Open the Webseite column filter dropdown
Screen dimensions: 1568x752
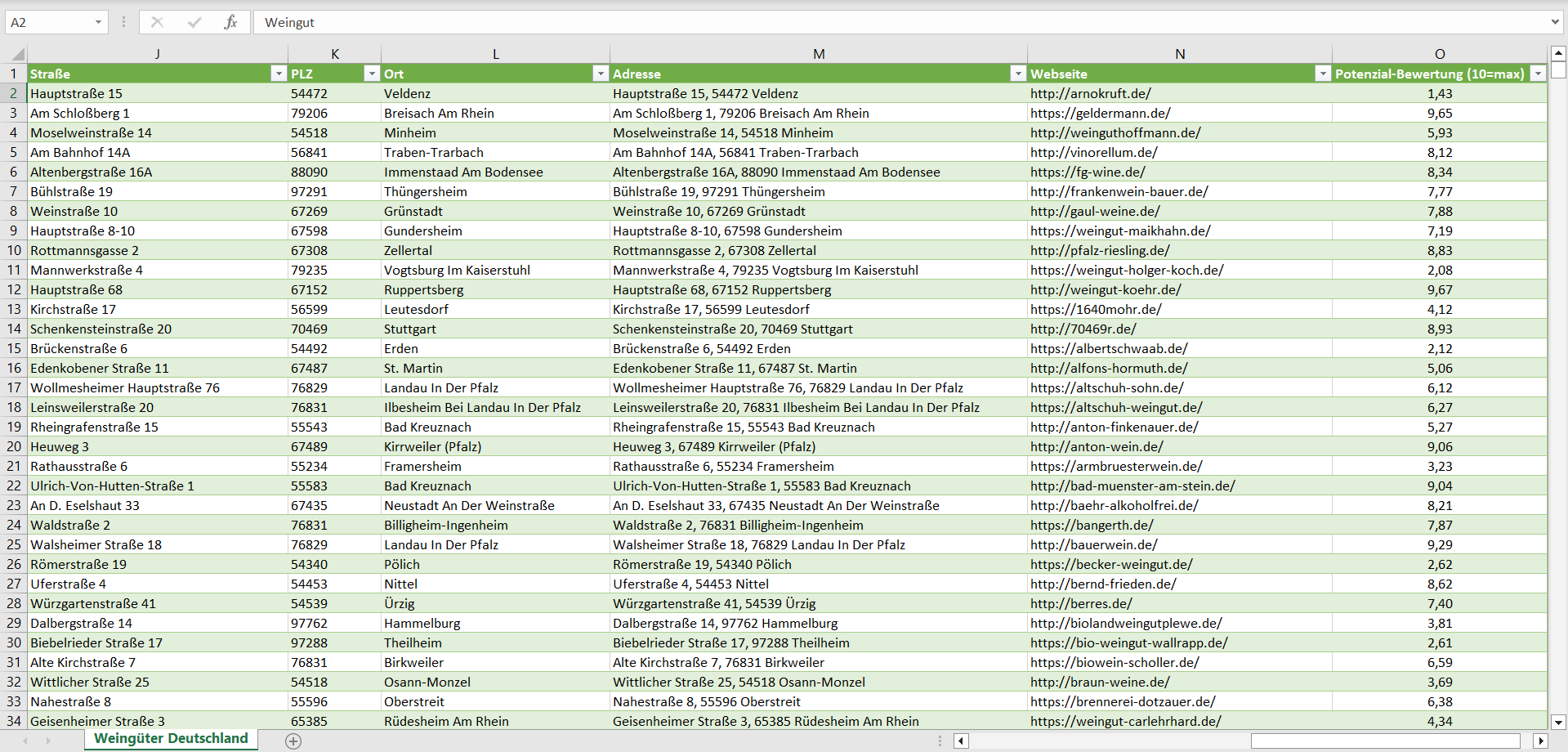[x=1322, y=74]
